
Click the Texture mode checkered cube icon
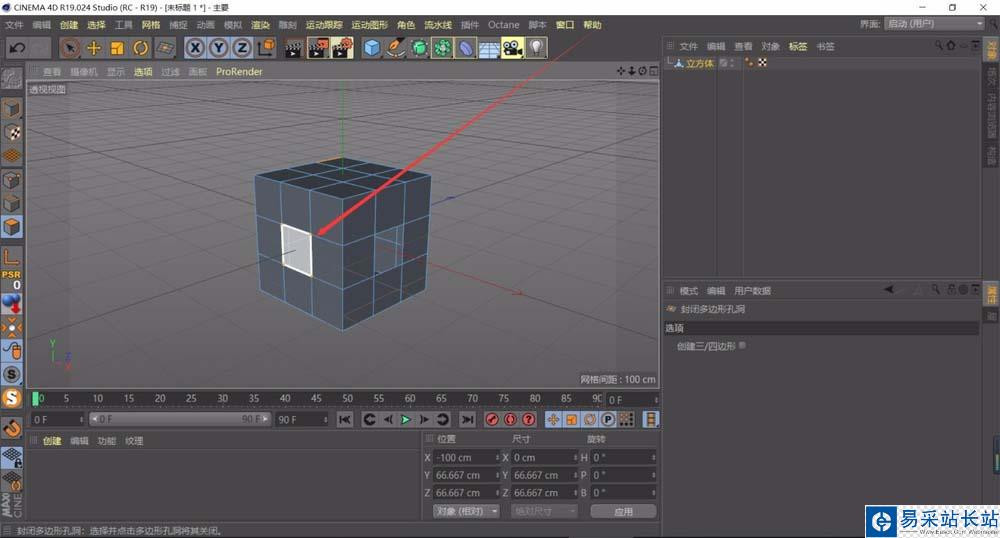point(11,133)
